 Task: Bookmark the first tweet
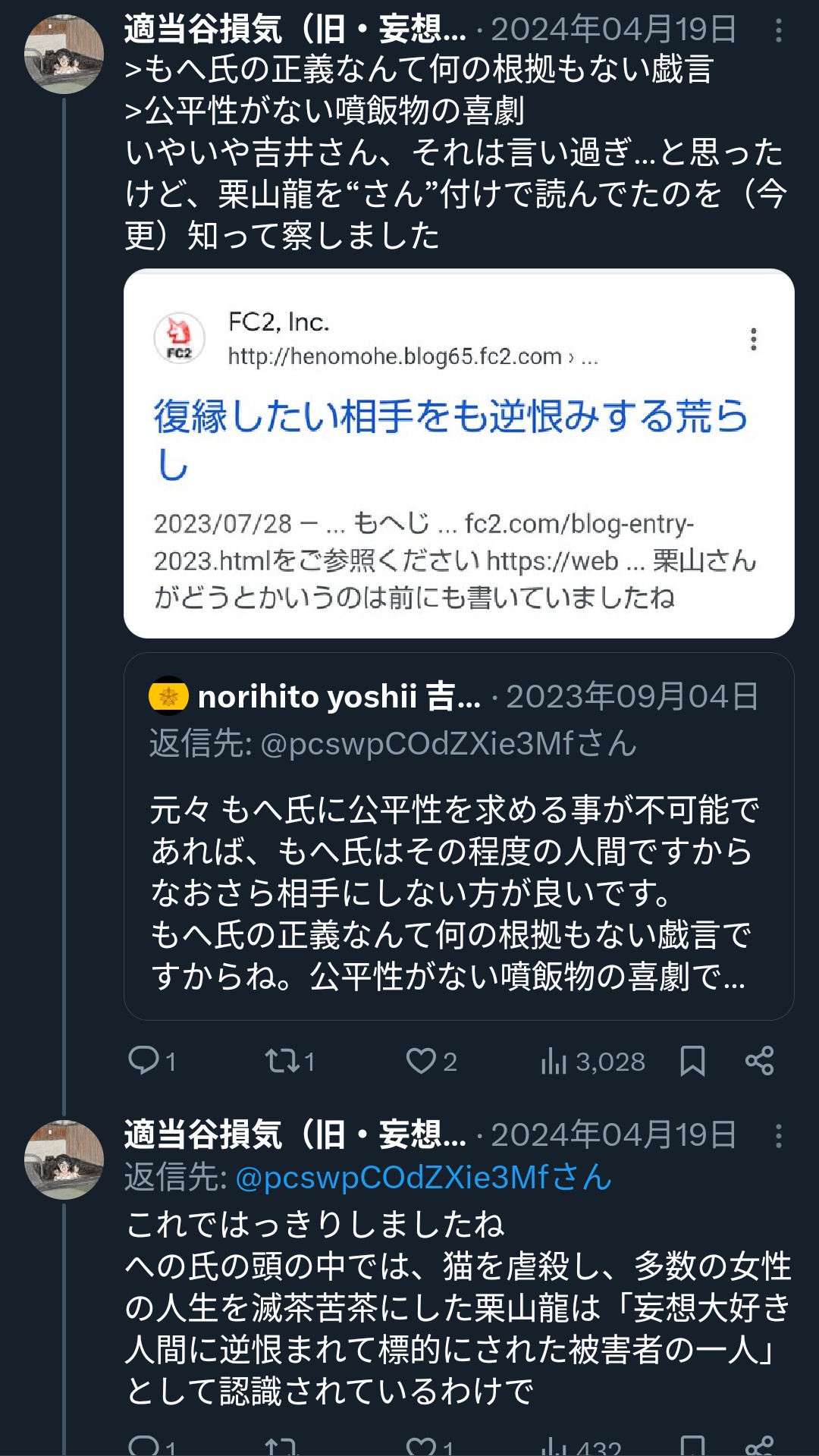point(692,1060)
